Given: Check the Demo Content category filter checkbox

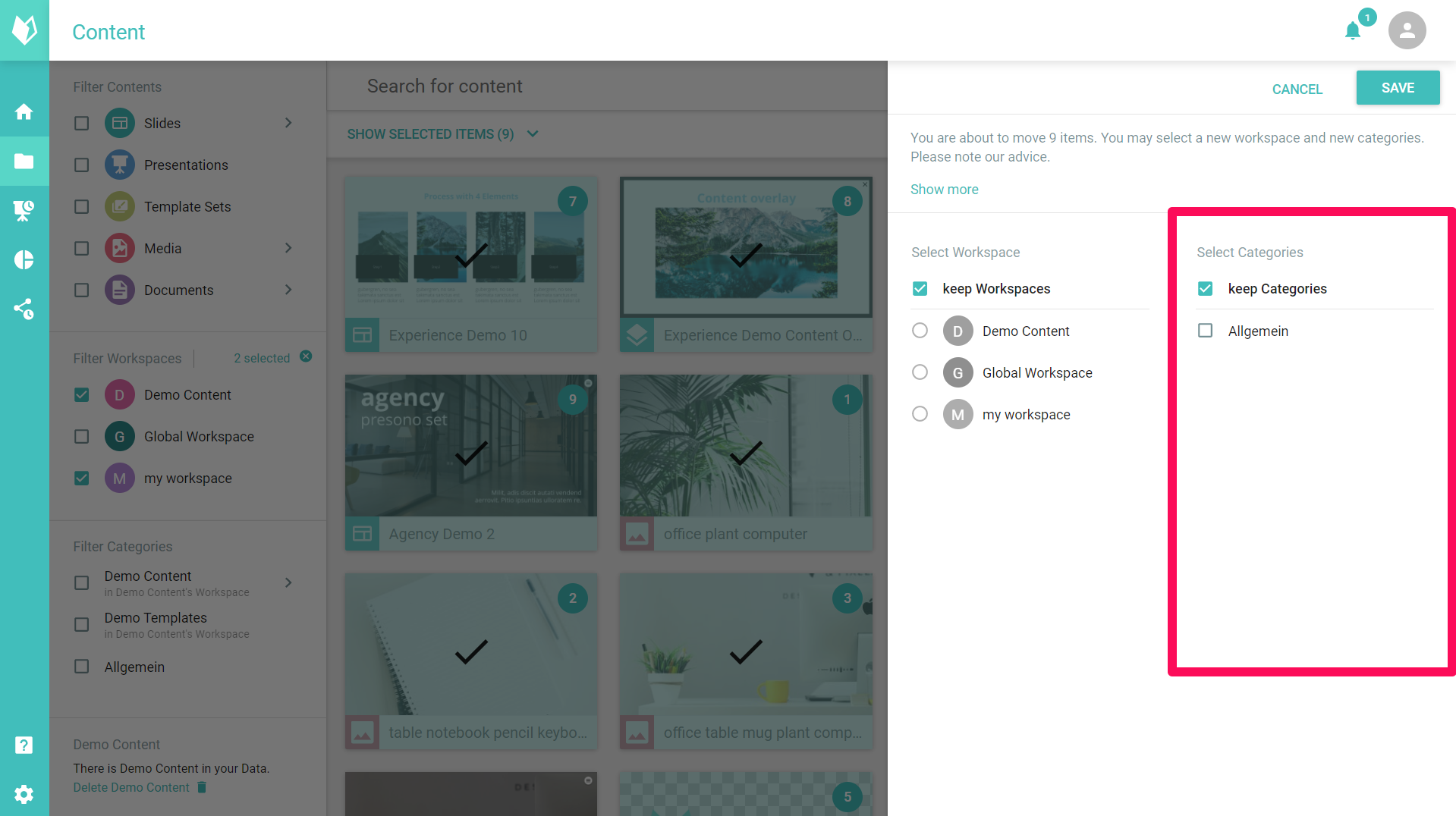Looking at the screenshot, I should click(82, 582).
